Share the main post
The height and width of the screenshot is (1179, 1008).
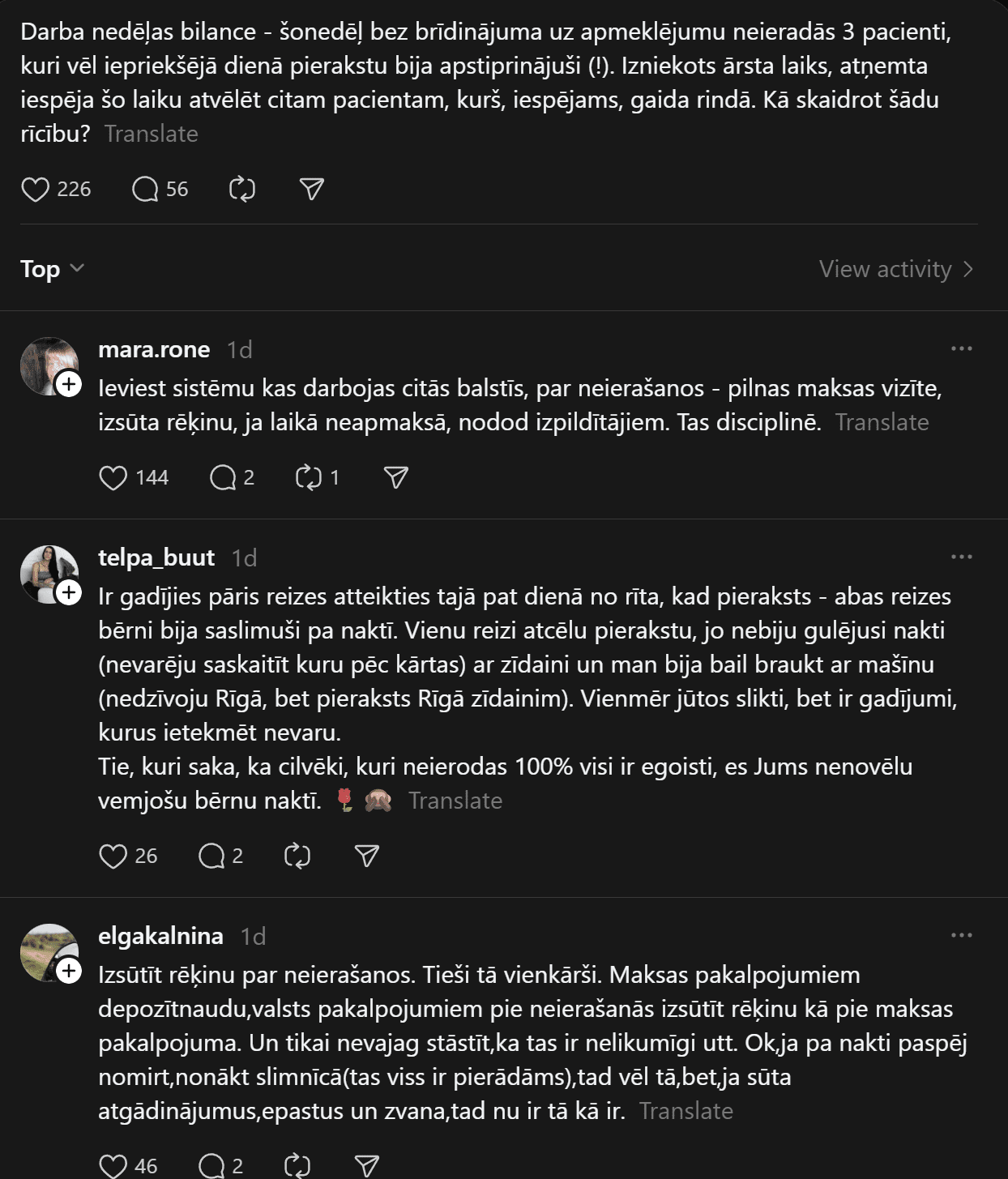pos(312,190)
